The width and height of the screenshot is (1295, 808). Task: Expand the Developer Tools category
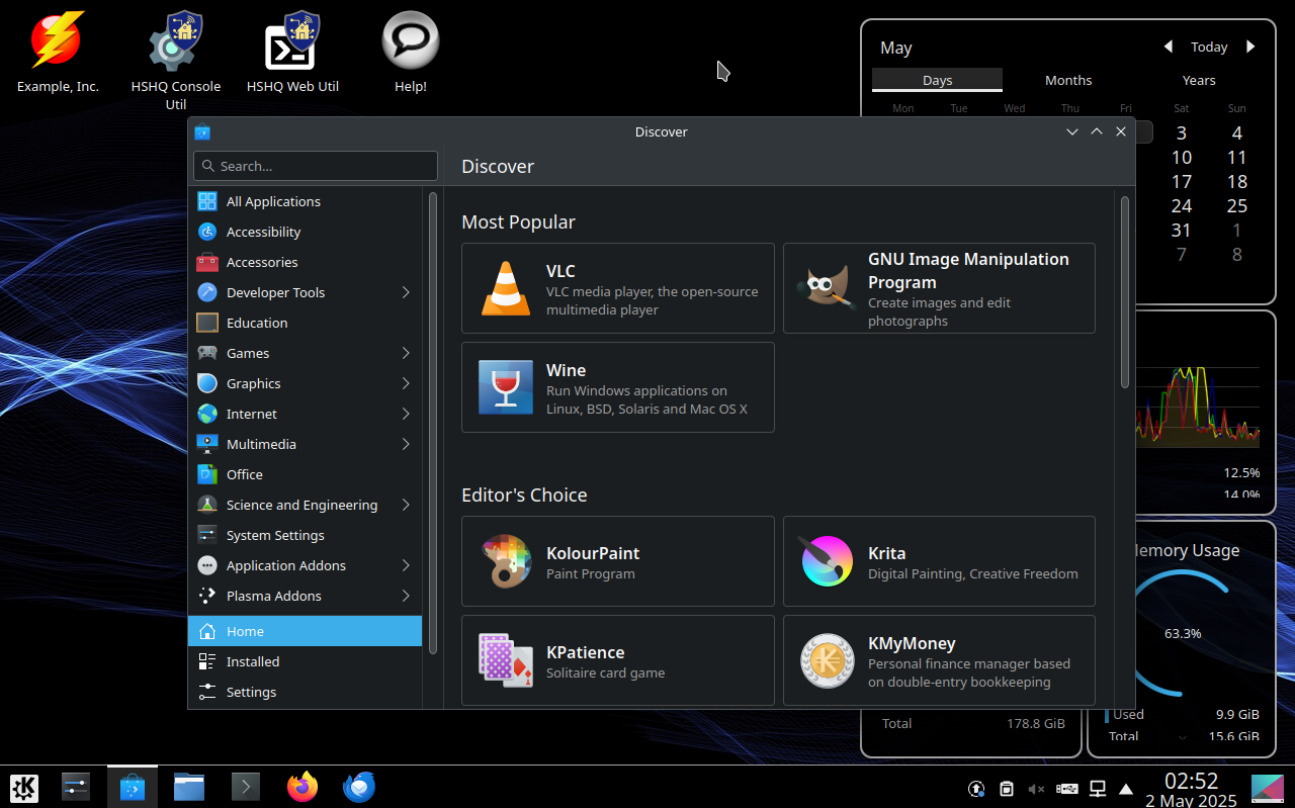406,292
